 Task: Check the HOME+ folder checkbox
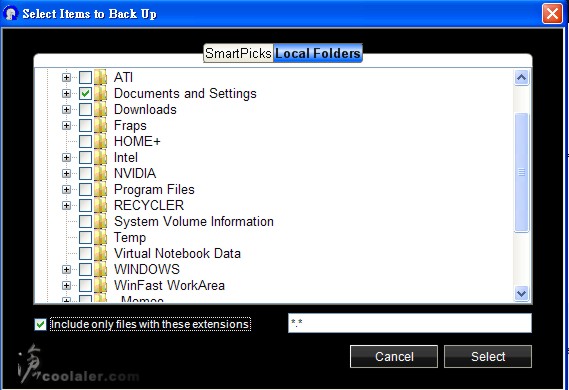click(85, 141)
